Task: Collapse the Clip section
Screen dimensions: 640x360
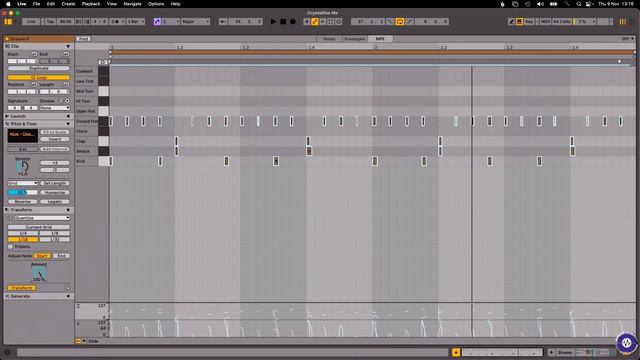Action: pyautogui.click(x=68, y=47)
